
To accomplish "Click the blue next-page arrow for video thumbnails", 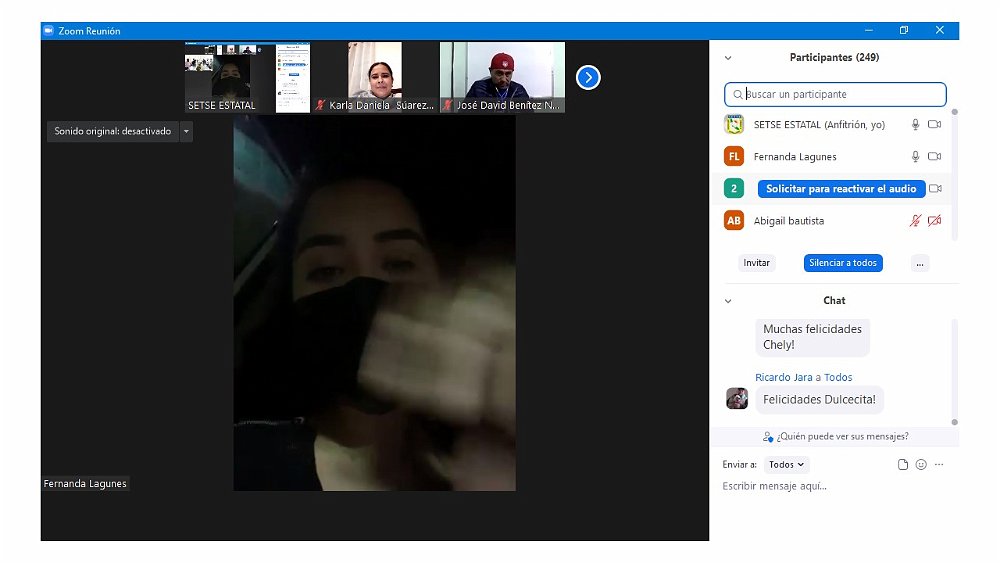I will pyautogui.click(x=588, y=77).
